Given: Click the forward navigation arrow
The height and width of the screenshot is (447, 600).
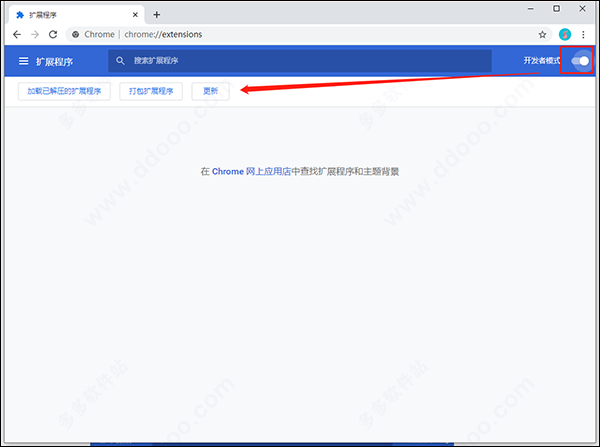Looking at the screenshot, I should tap(35, 34).
